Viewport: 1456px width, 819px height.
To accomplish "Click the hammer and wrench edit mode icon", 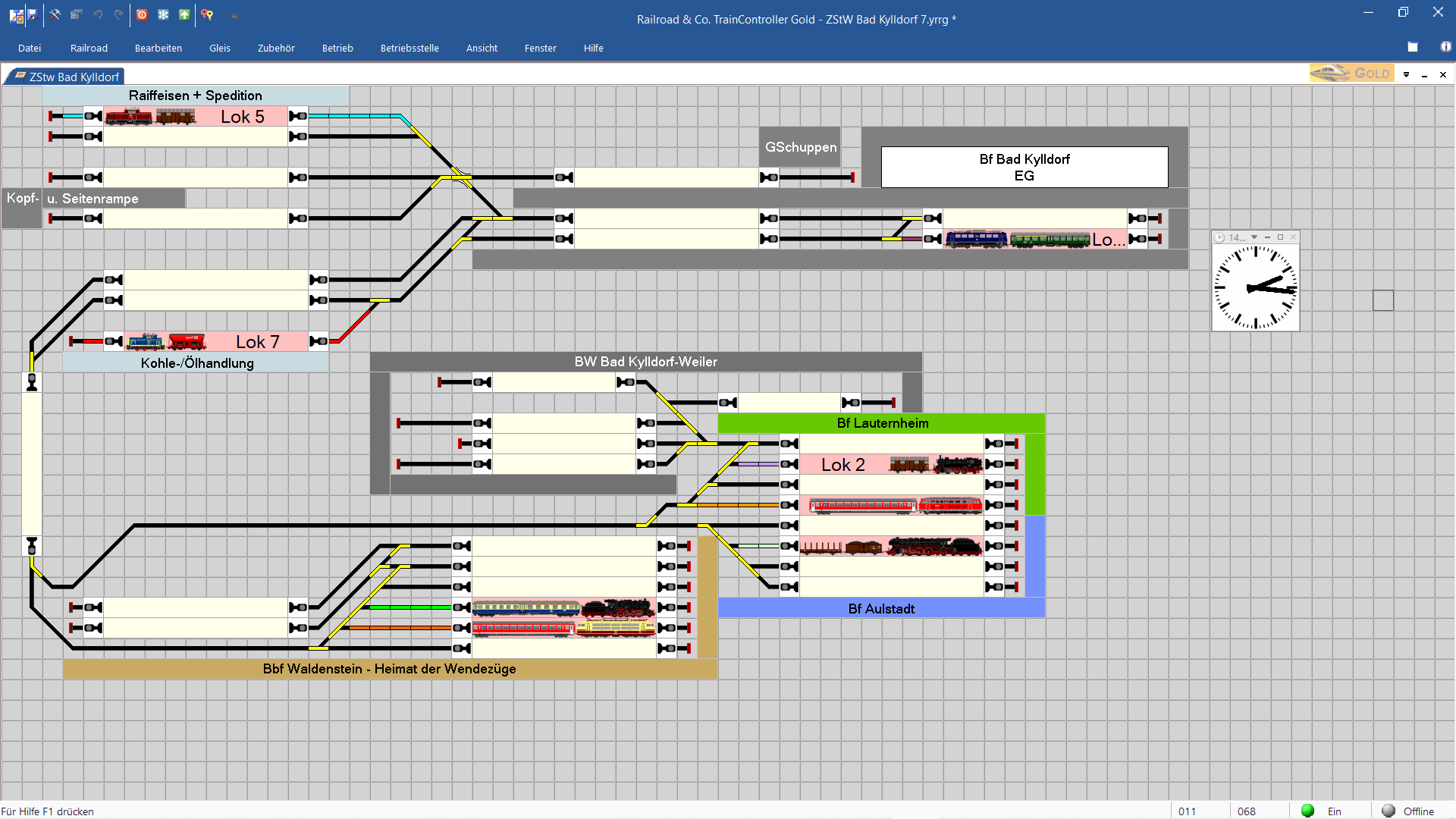I will 55,14.
